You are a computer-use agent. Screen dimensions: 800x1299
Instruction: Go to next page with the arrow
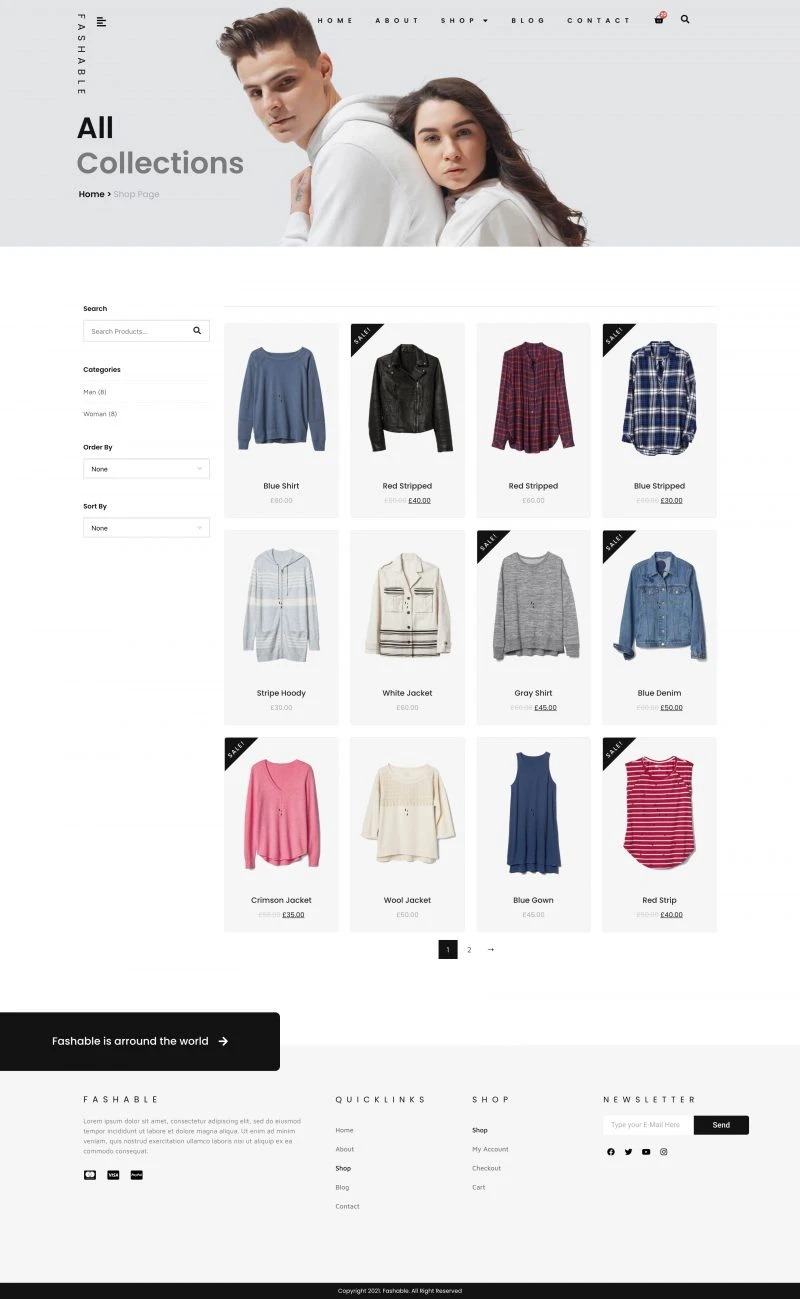(x=490, y=949)
